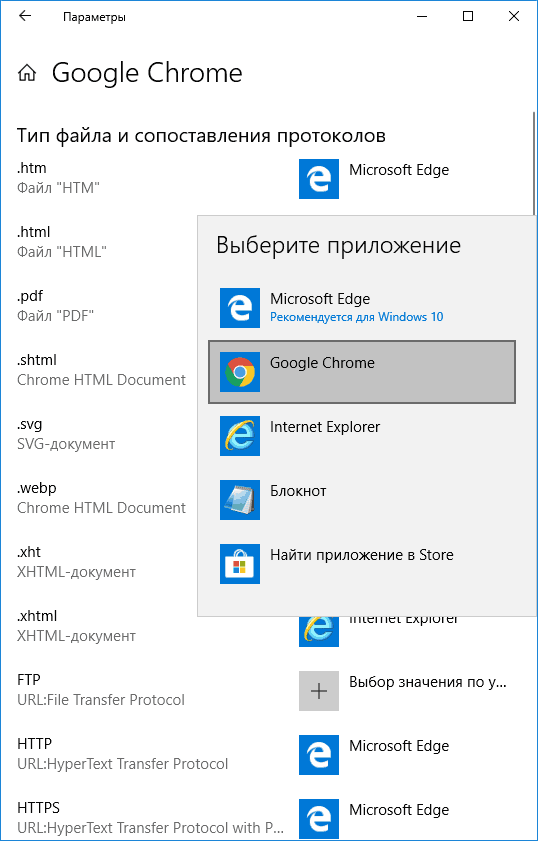Close the Параметры window

(514, 16)
